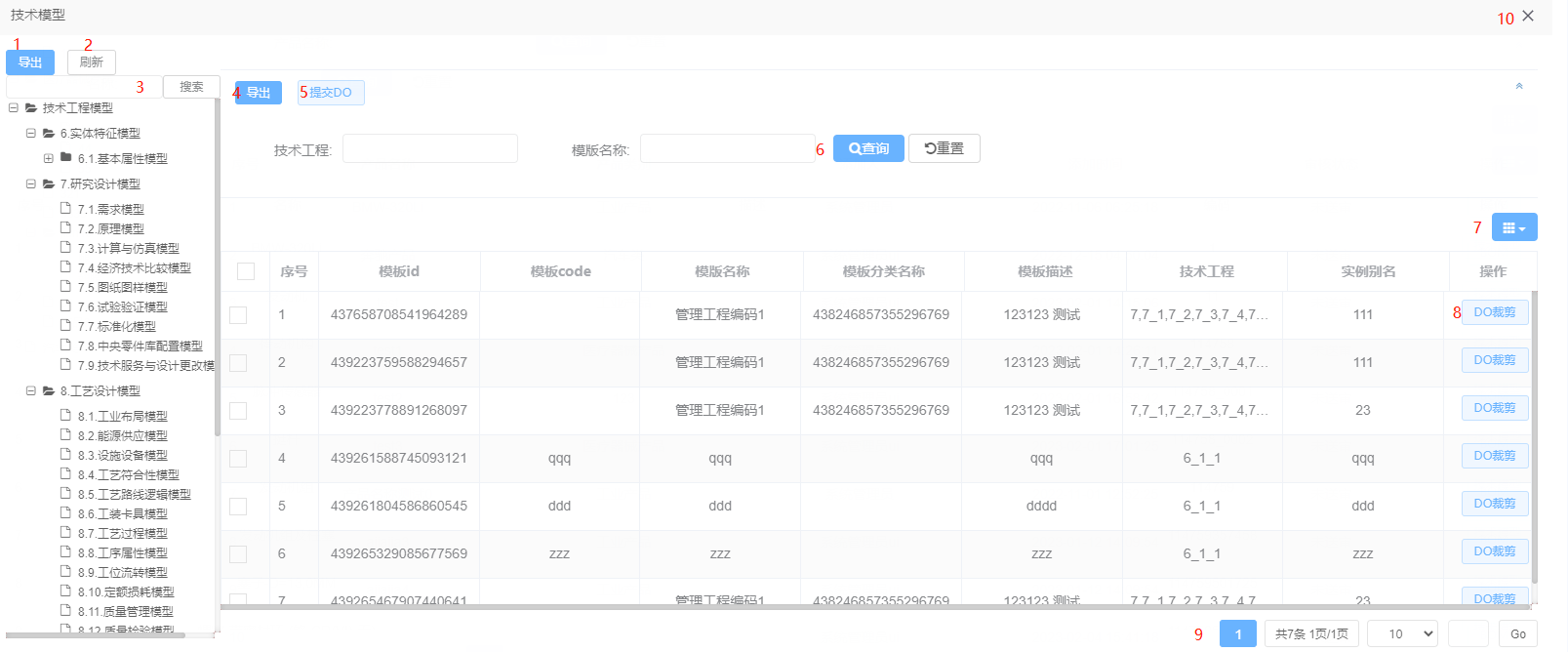This screenshot has height=652, width=1568.
Task: Select 7.6.试验验证模型 in tree
Action: [x=123, y=307]
